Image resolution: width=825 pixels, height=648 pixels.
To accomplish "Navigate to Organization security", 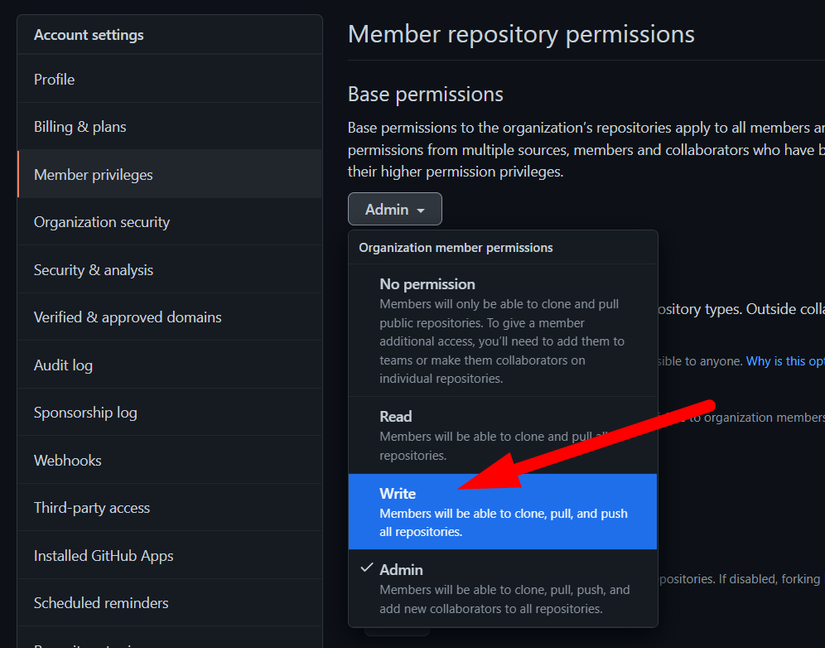I will tap(102, 222).
